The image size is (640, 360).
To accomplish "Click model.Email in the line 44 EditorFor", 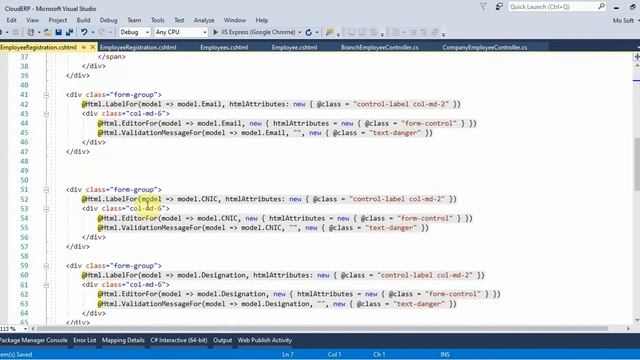I will point(220,123).
